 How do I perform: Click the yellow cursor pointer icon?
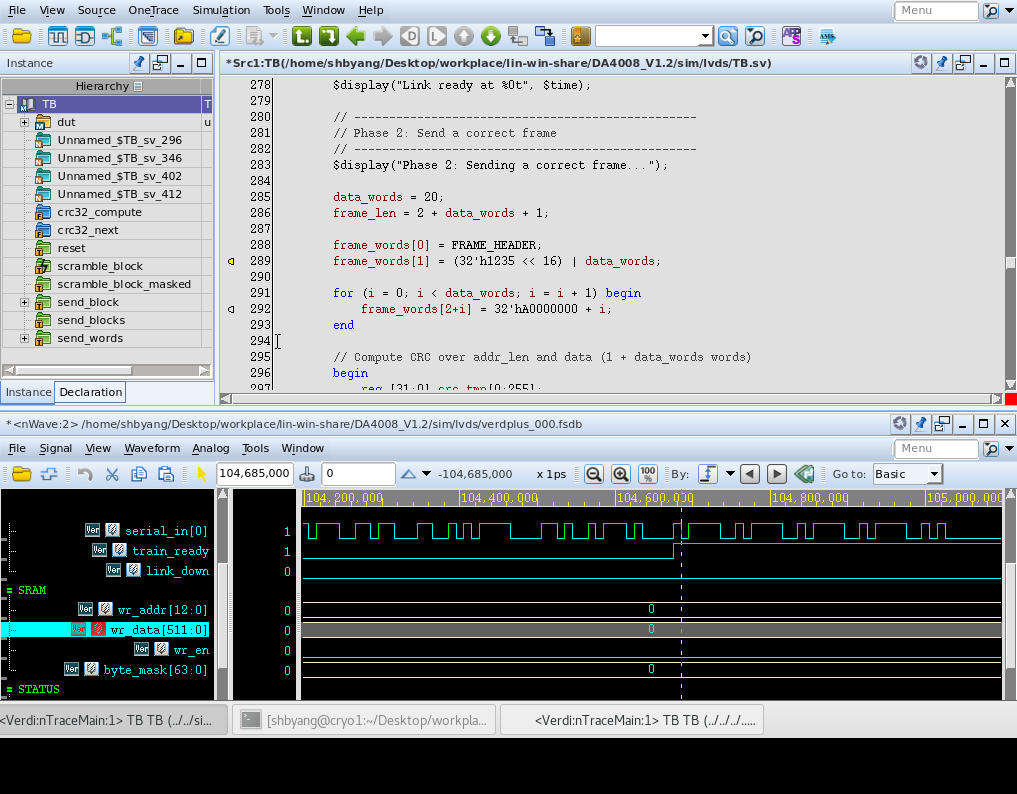[202, 474]
